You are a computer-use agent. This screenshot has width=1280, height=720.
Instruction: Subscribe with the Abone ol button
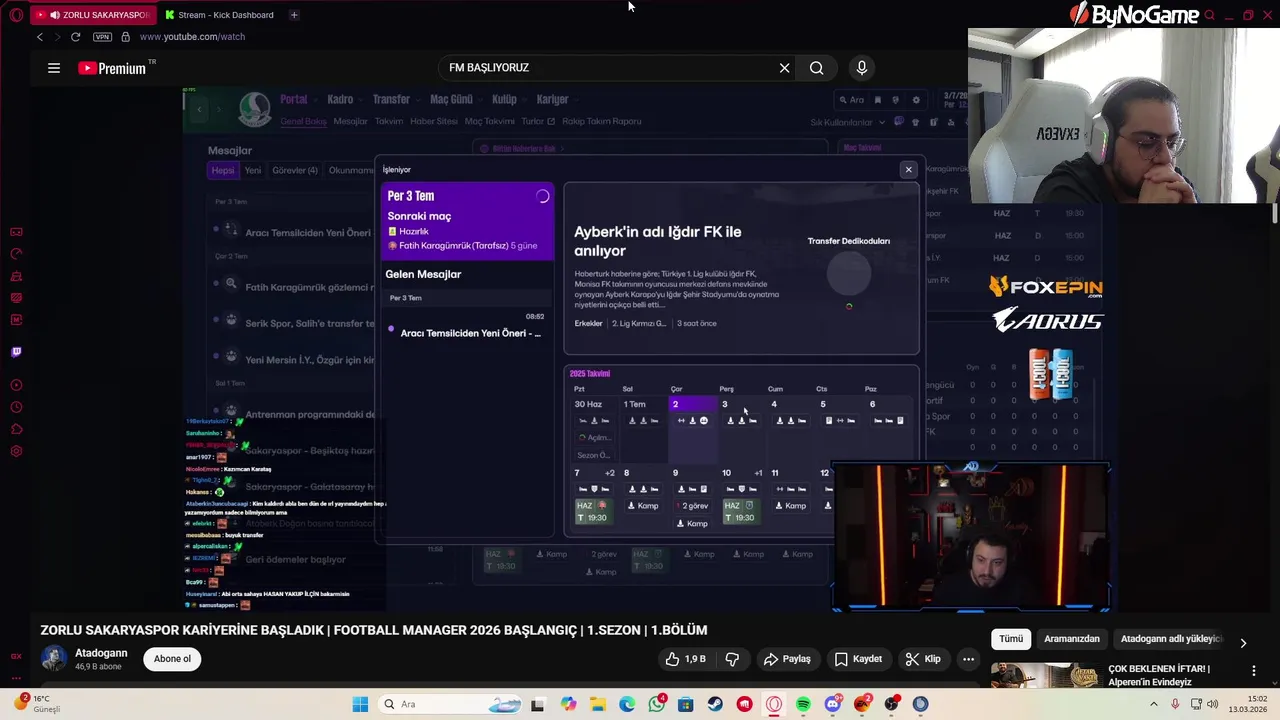click(x=172, y=659)
